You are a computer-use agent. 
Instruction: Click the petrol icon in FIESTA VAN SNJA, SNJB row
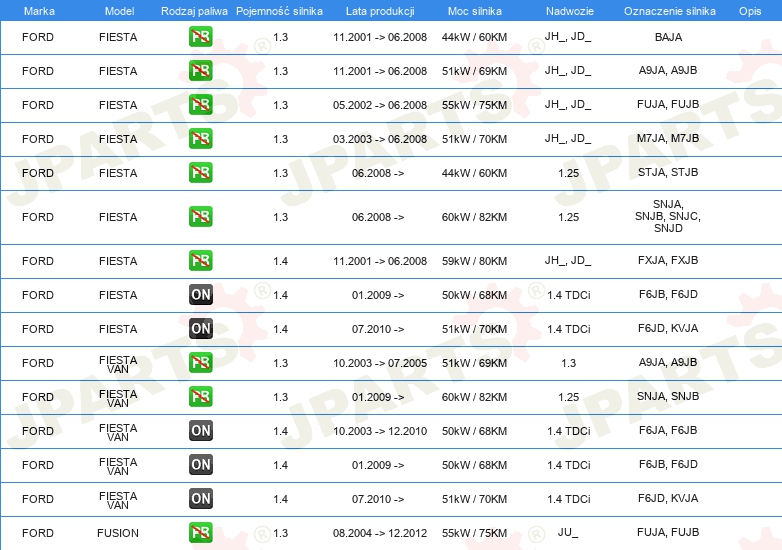pyautogui.click(x=200, y=396)
